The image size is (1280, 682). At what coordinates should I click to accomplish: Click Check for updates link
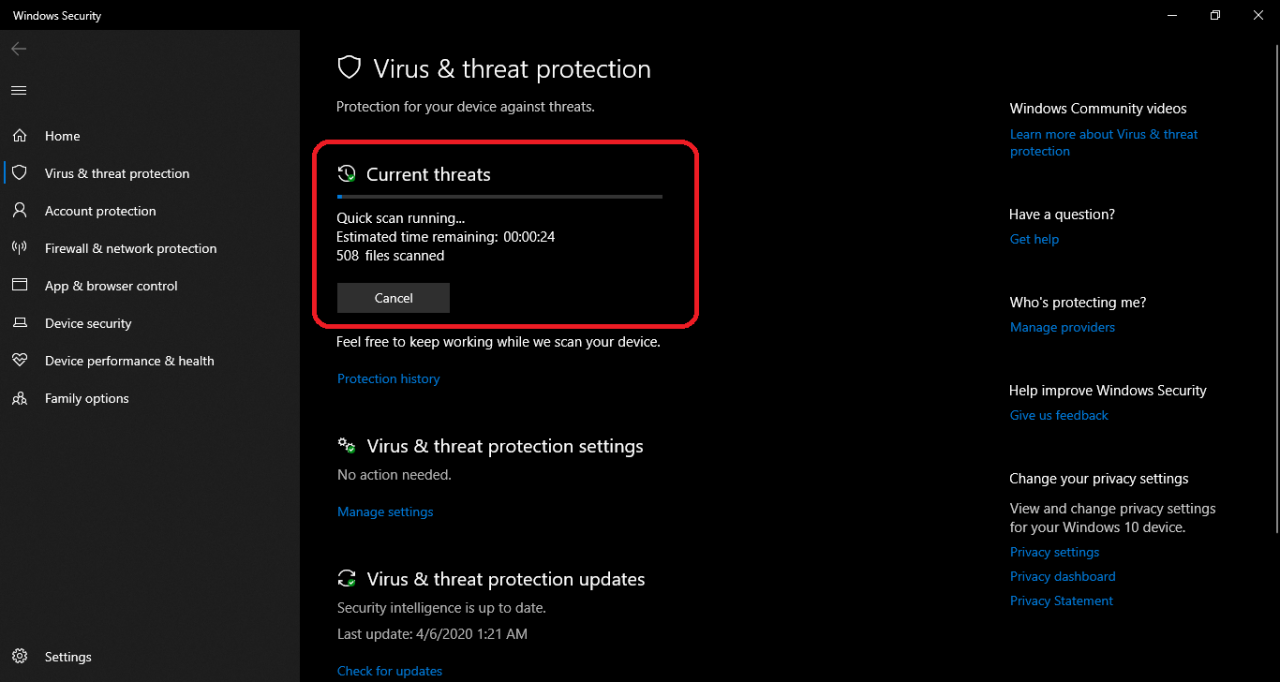click(389, 671)
